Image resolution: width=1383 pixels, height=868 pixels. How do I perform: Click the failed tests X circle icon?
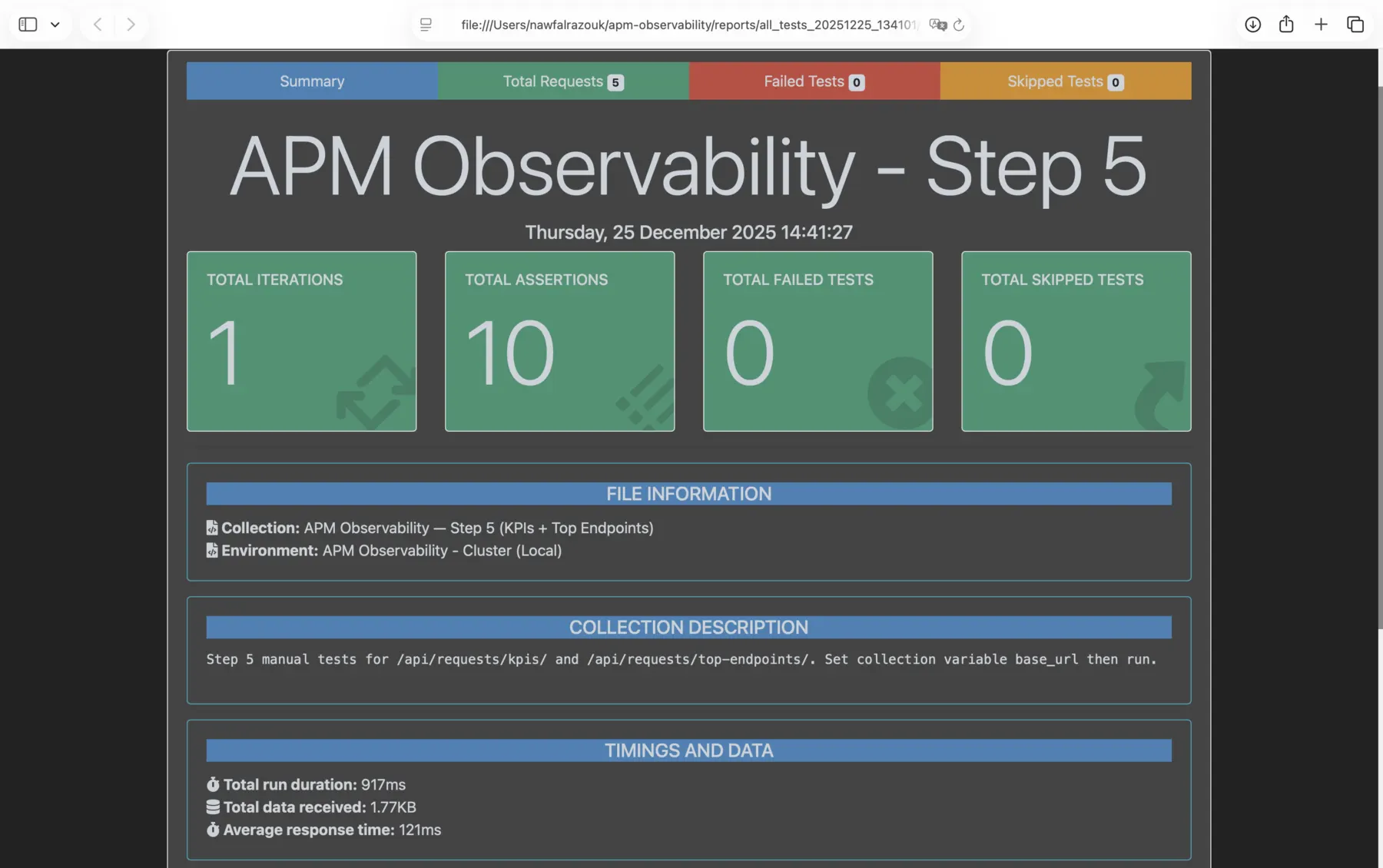[x=900, y=393]
